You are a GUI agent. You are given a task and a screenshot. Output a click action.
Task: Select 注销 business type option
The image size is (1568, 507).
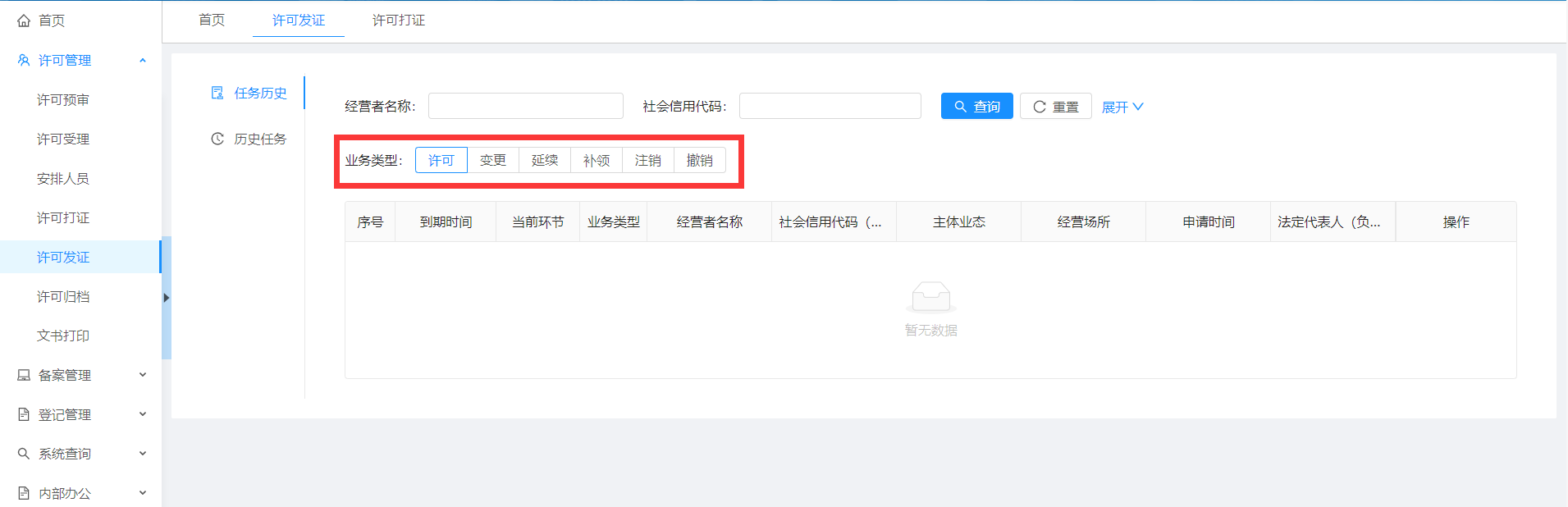click(x=648, y=160)
